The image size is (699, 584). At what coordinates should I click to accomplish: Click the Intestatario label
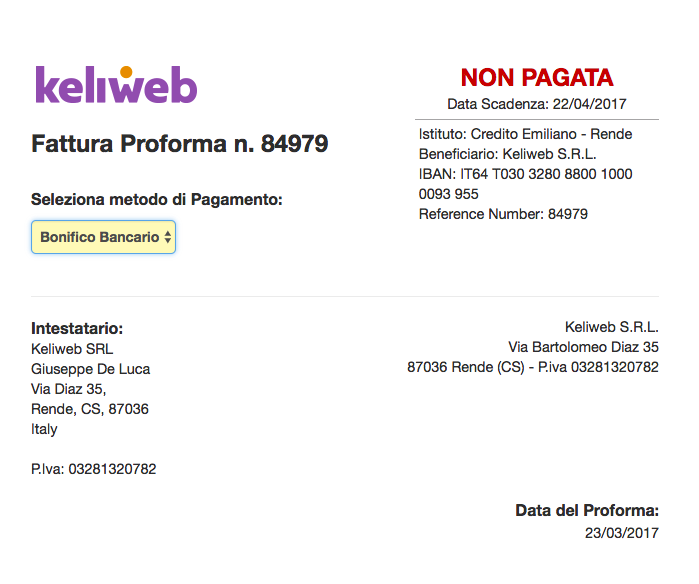coord(77,329)
